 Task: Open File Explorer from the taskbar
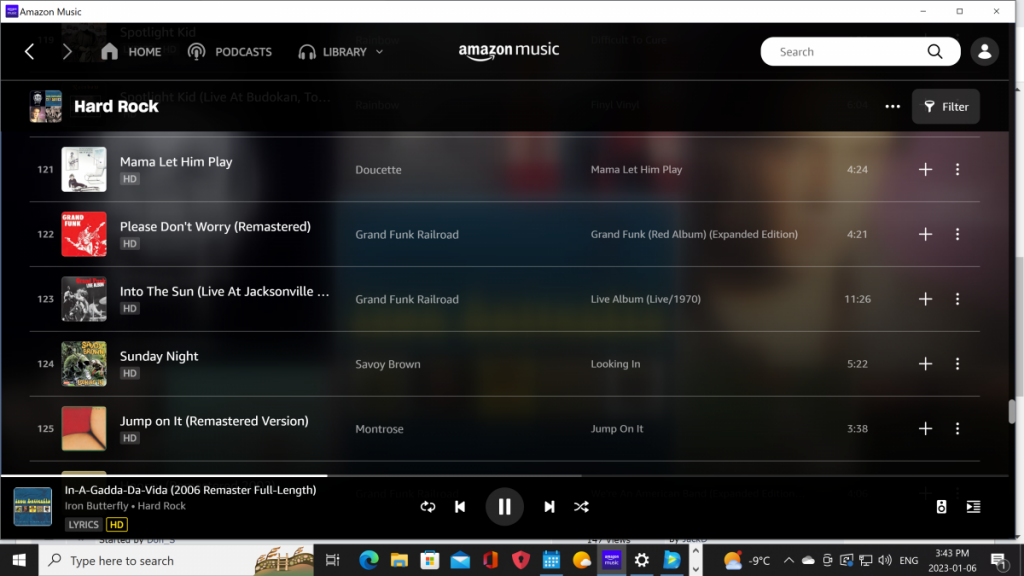click(399, 560)
